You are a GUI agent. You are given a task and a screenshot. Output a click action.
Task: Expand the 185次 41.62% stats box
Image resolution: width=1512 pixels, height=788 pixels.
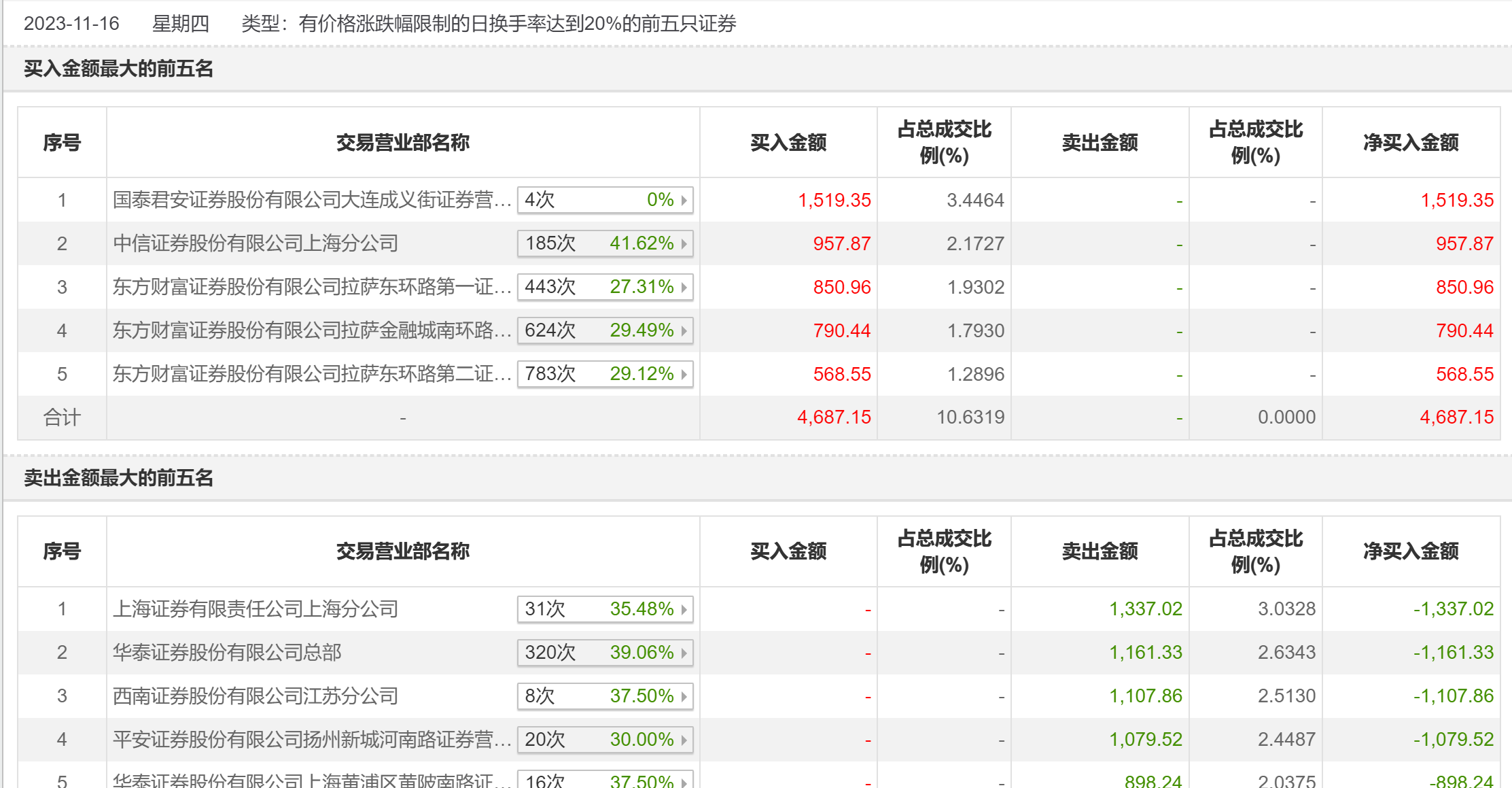(x=605, y=243)
